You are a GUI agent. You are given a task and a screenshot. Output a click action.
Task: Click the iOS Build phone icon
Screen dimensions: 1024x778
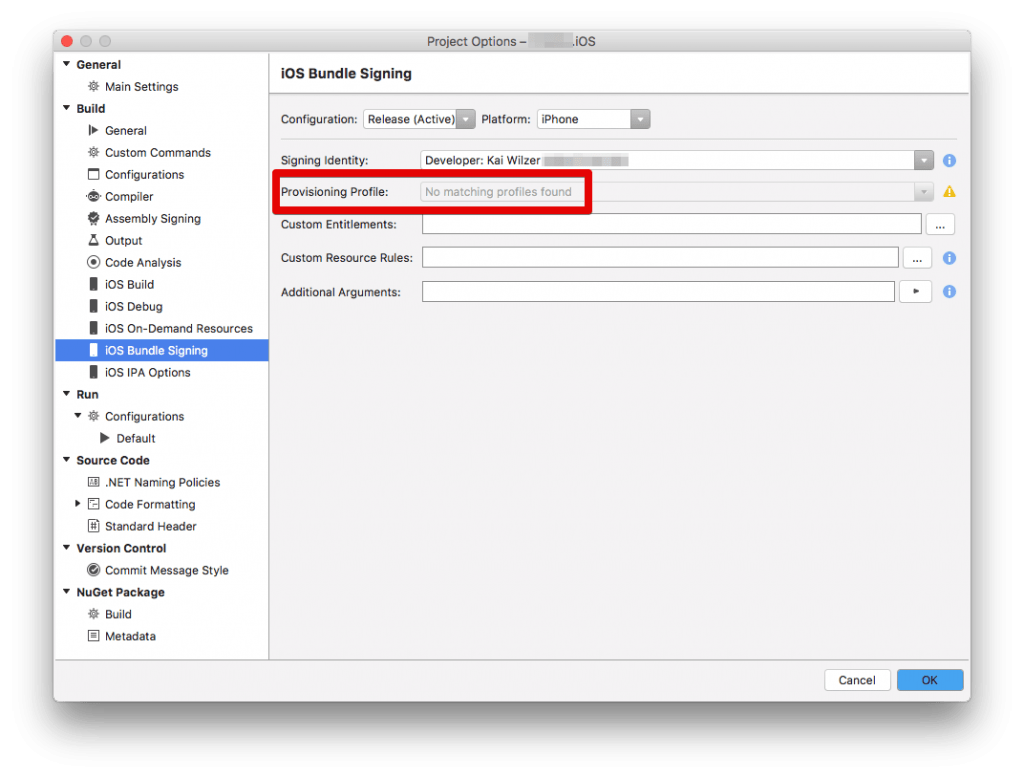click(x=93, y=284)
